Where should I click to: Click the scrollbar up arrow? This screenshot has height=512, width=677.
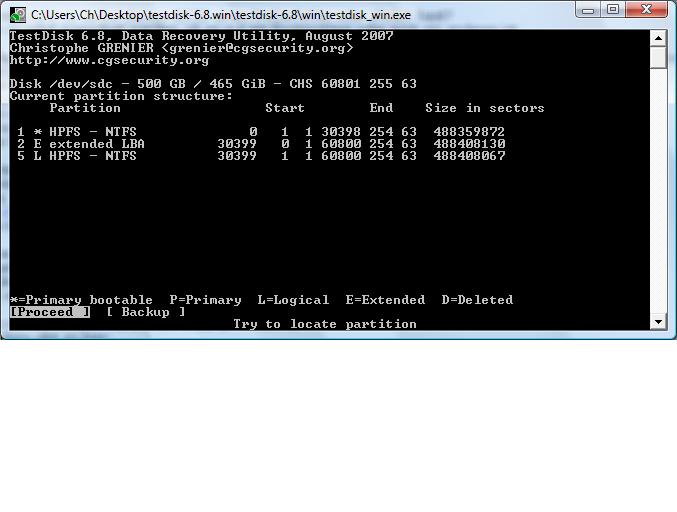[x=658, y=38]
